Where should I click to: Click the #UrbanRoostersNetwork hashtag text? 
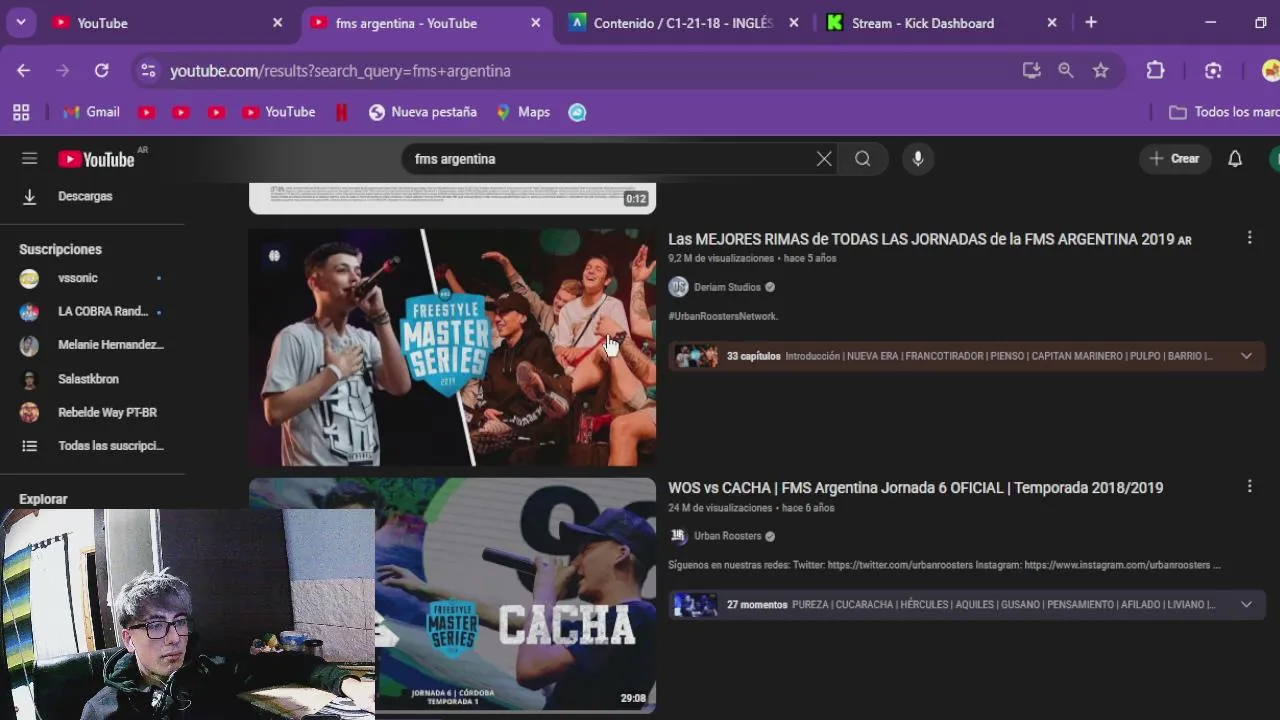tap(723, 316)
